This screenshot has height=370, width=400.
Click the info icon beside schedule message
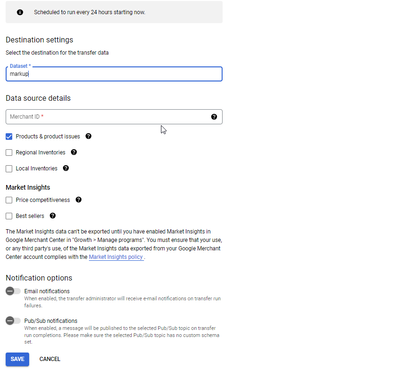20,12
